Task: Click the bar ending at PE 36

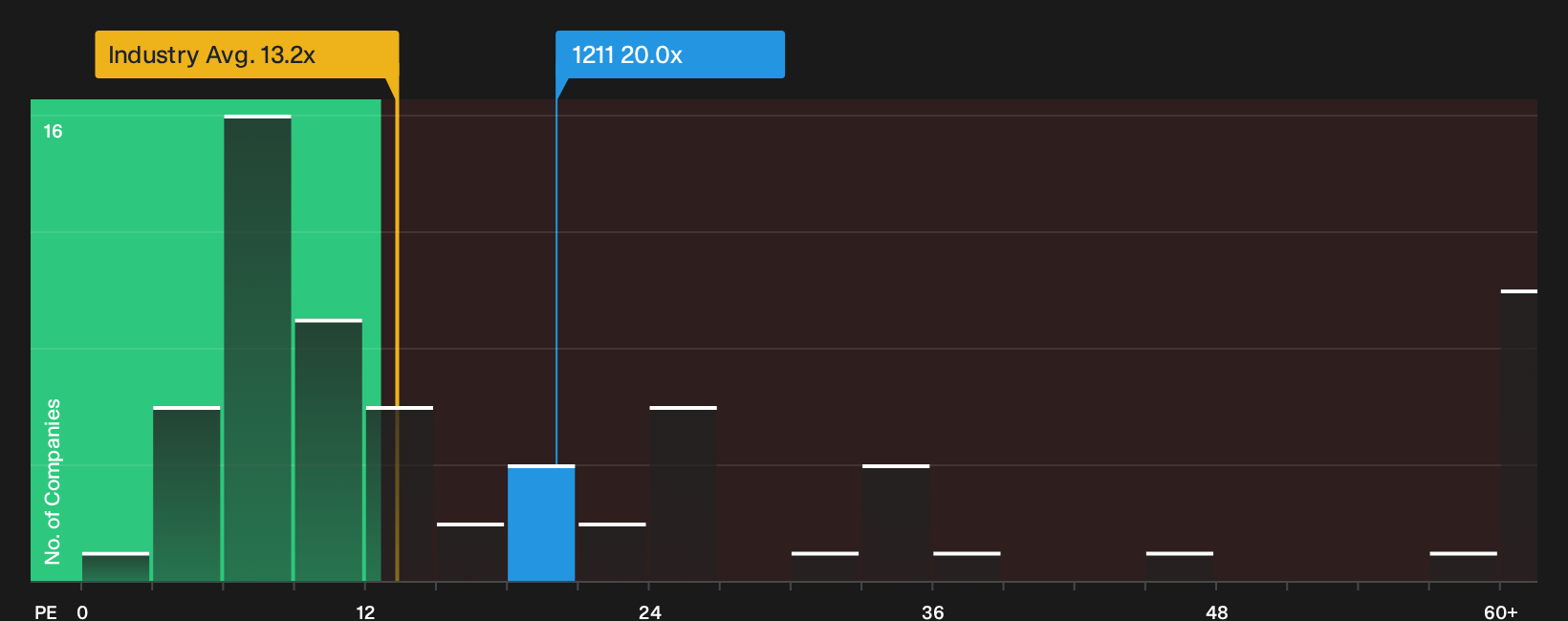Action: 896,523
